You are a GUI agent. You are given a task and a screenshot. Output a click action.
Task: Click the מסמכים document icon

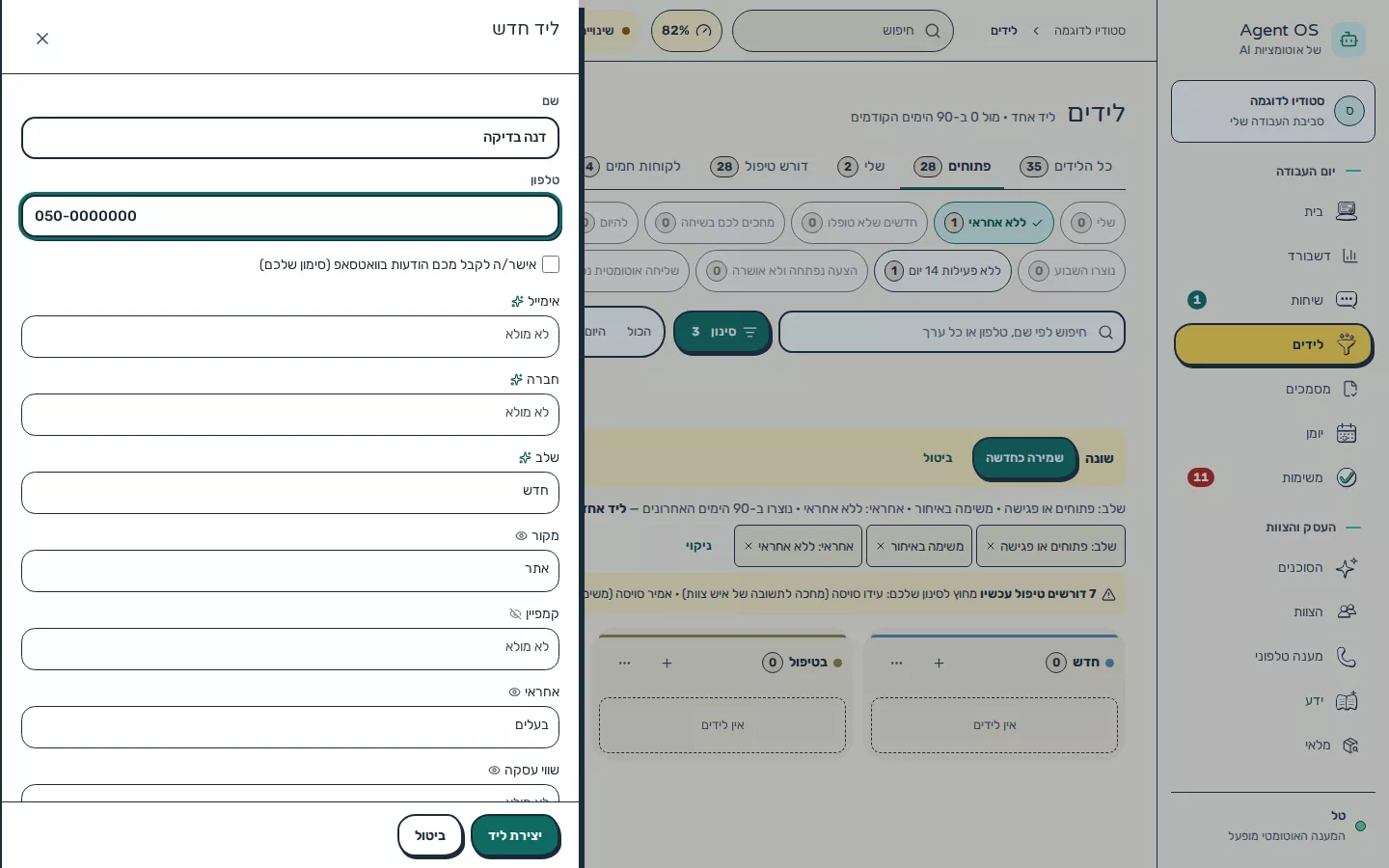tap(1349, 389)
